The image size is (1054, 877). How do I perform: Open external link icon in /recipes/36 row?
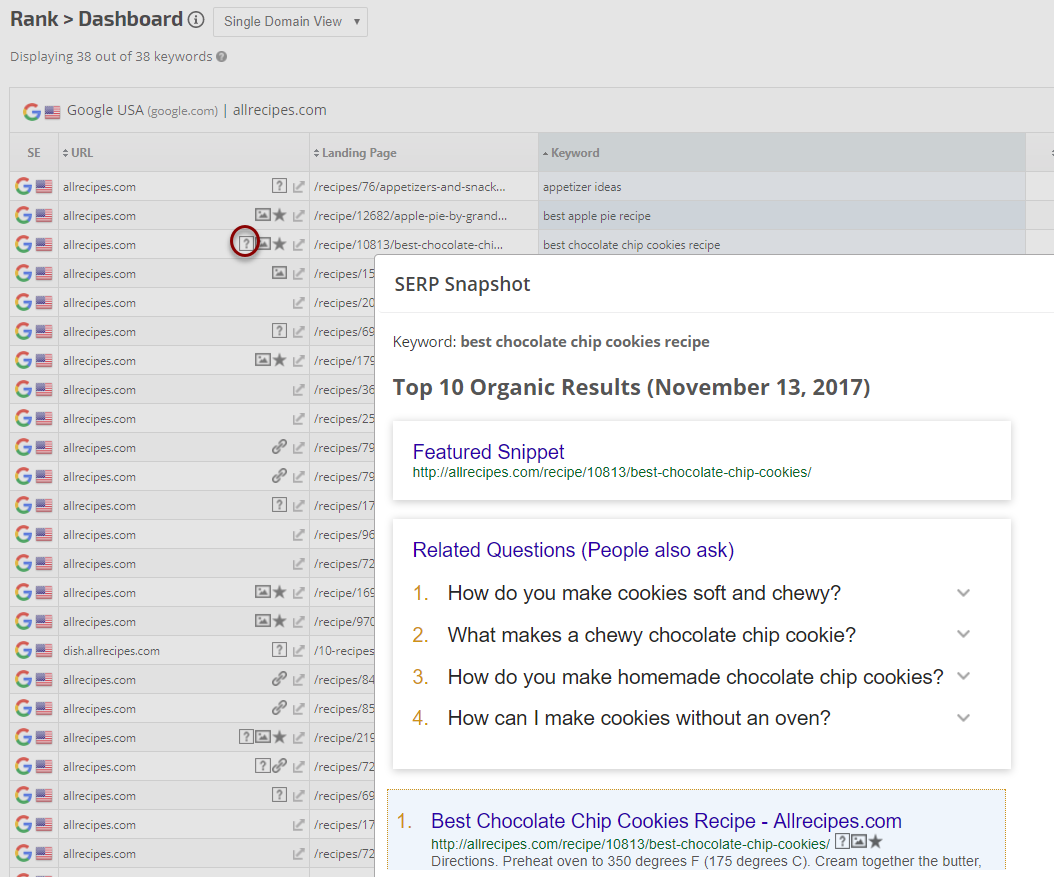tap(298, 389)
